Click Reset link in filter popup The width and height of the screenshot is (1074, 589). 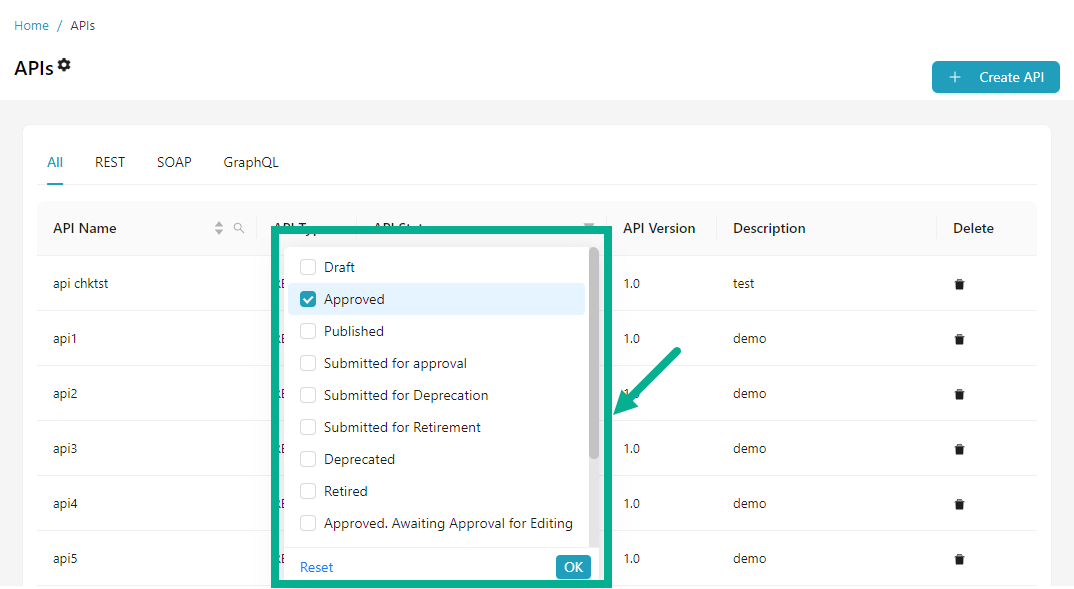[x=316, y=567]
